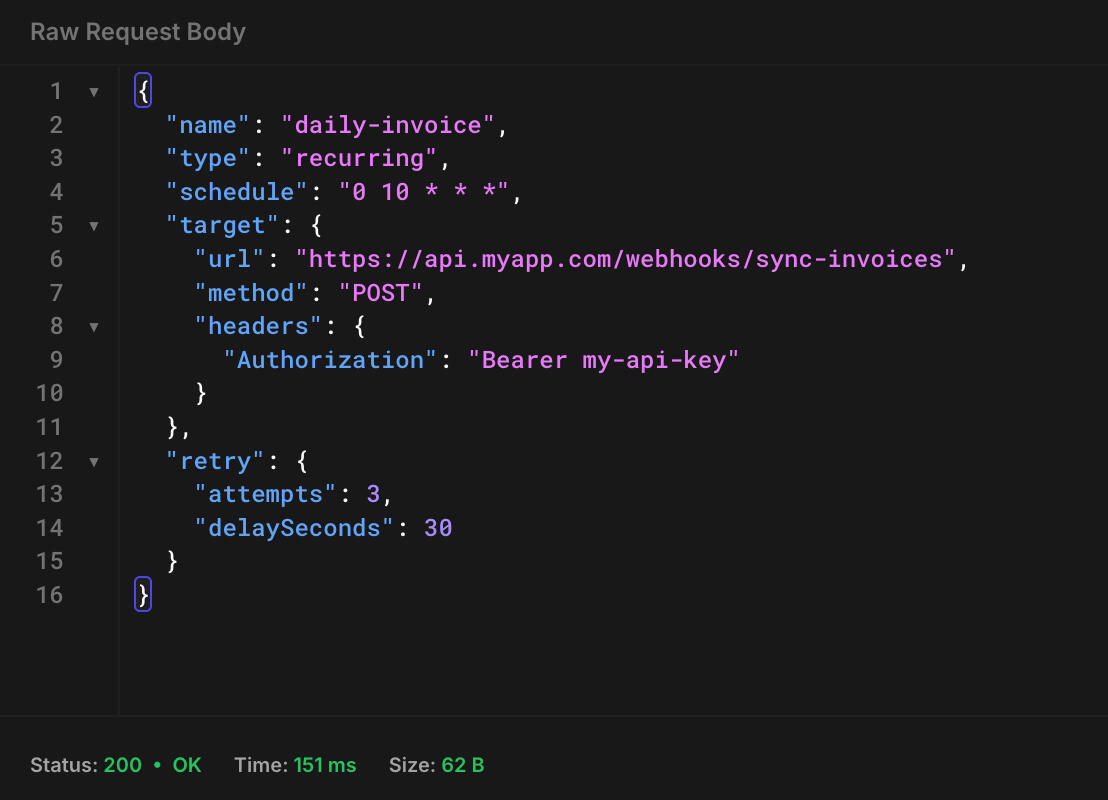Collapse the "target" block fold arrow
The height and width of the screenshot is (800, 1108).
tap(94, 226)
